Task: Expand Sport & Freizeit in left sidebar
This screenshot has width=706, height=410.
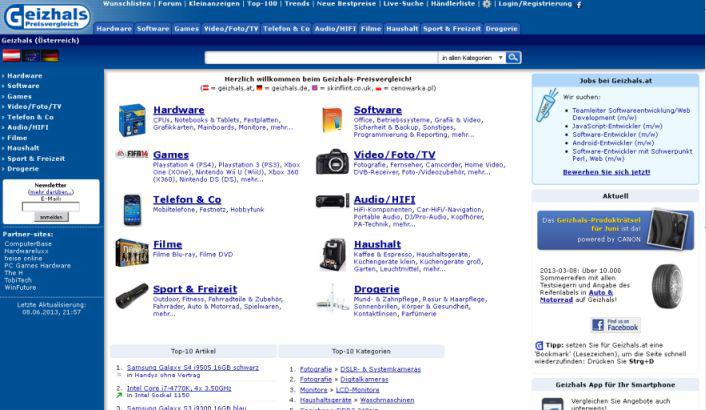Action: point(36,158)
